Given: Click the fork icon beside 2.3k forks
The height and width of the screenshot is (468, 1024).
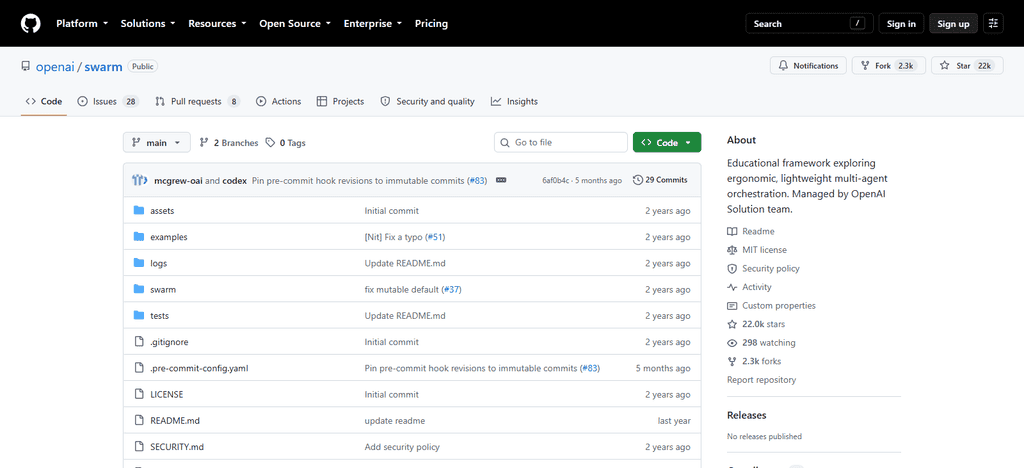Looking at the screenshot, I should click(731, 361).
